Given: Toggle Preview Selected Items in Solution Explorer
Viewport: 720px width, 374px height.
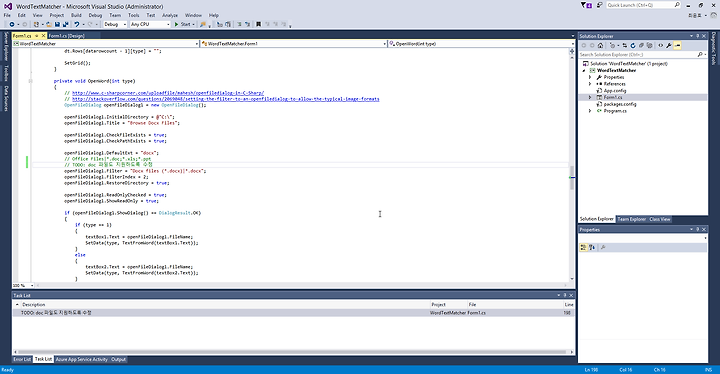Looking at the screenshot, I should pos(677,45).
